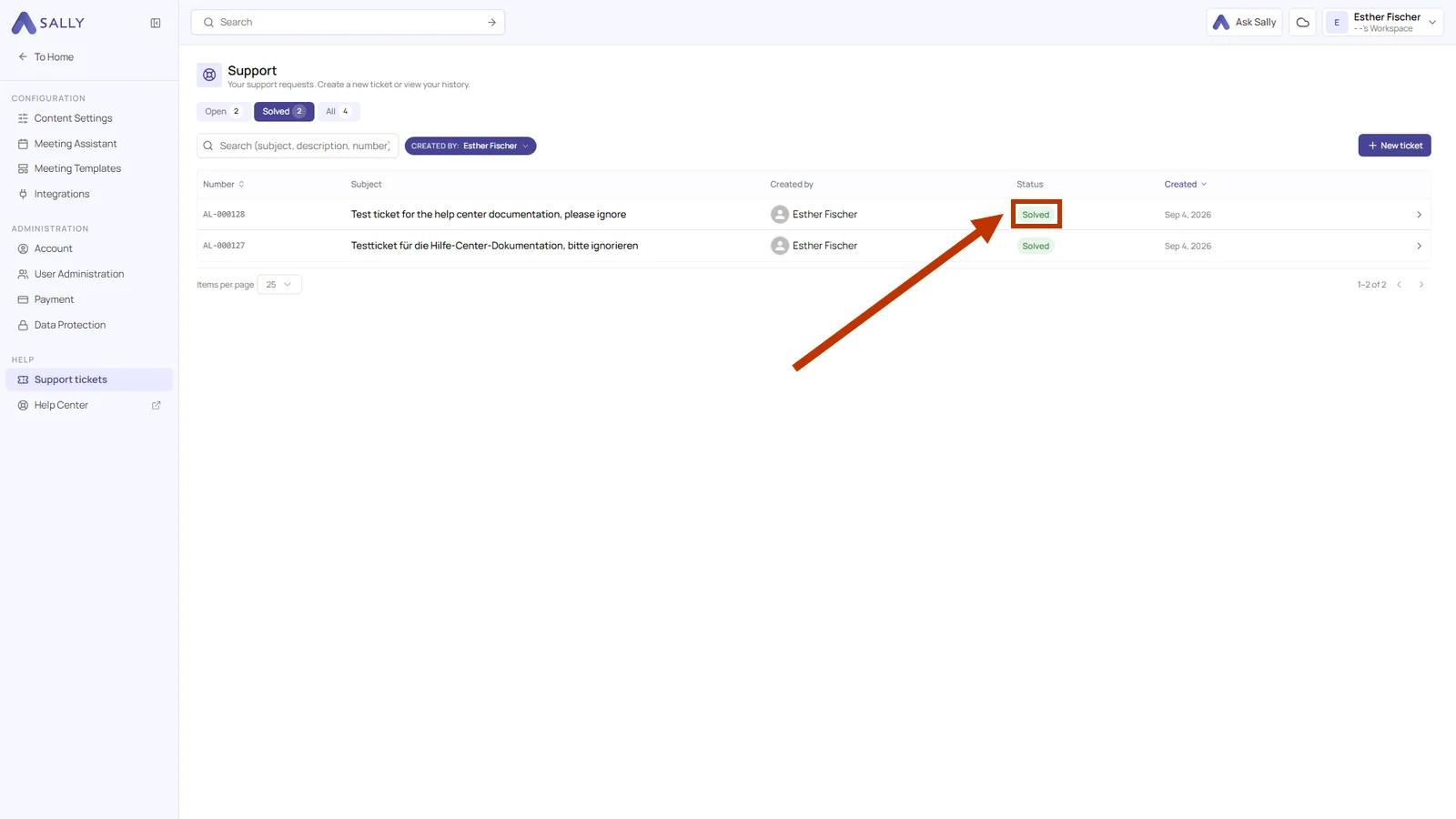Submit search arrow in top bar
The width and height of the screenshot is (1456, 819).
click(491, 22)
